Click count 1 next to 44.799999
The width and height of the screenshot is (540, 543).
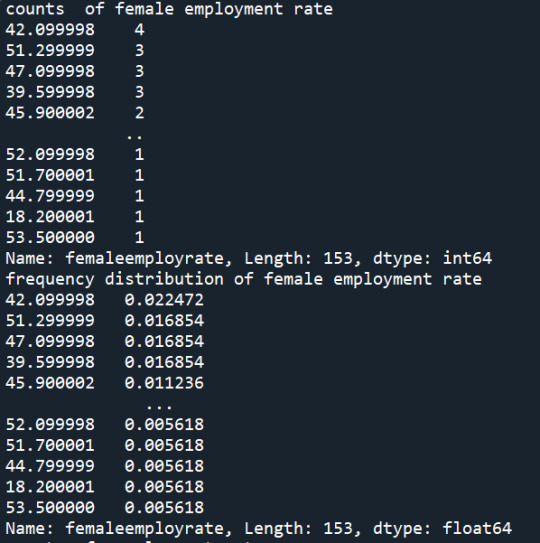tap(139, 196)
